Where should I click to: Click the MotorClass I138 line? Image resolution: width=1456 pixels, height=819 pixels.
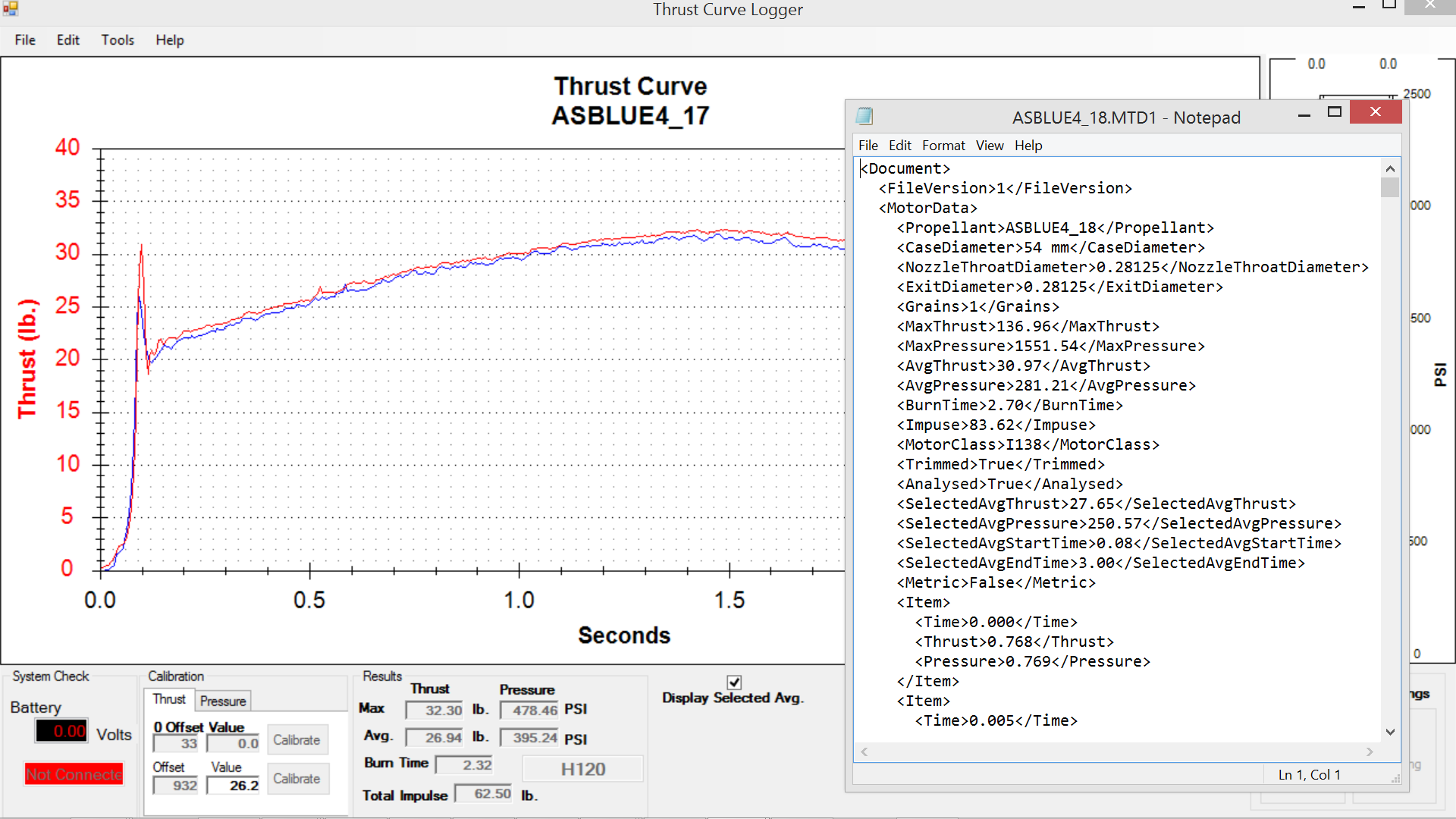1028,444
